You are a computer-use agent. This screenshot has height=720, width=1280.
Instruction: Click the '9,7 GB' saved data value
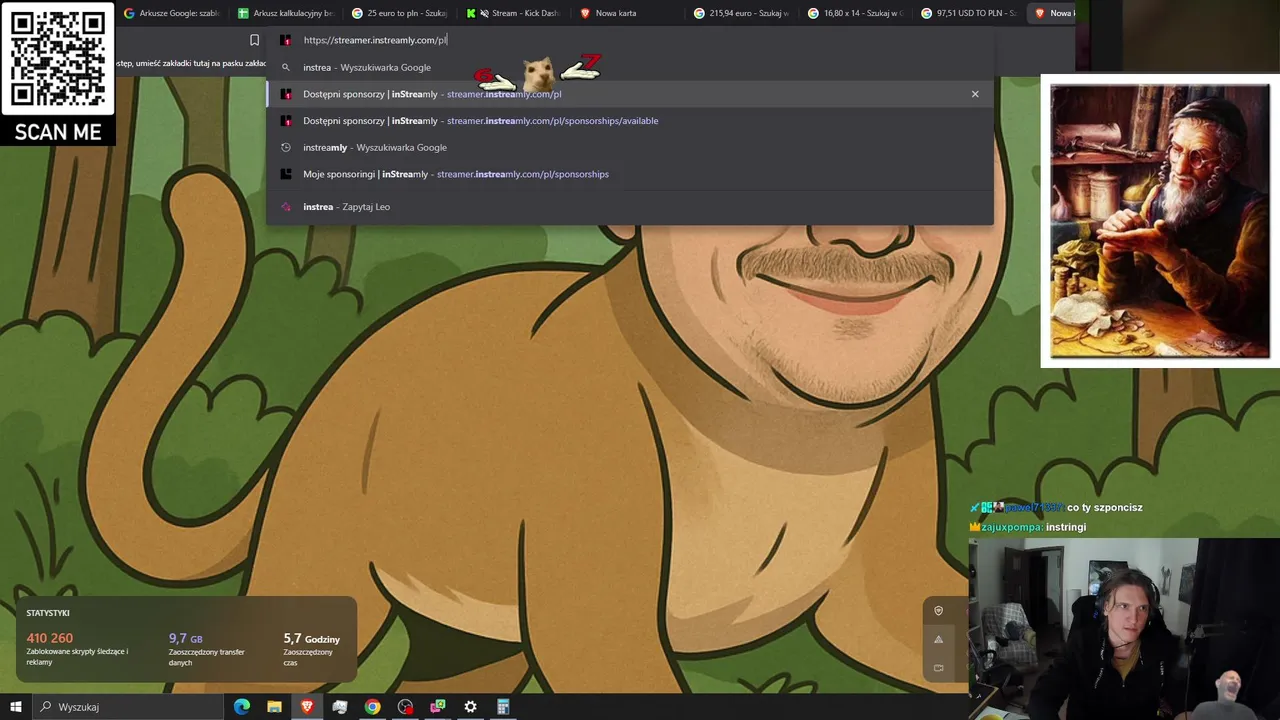tap(186, 638)
